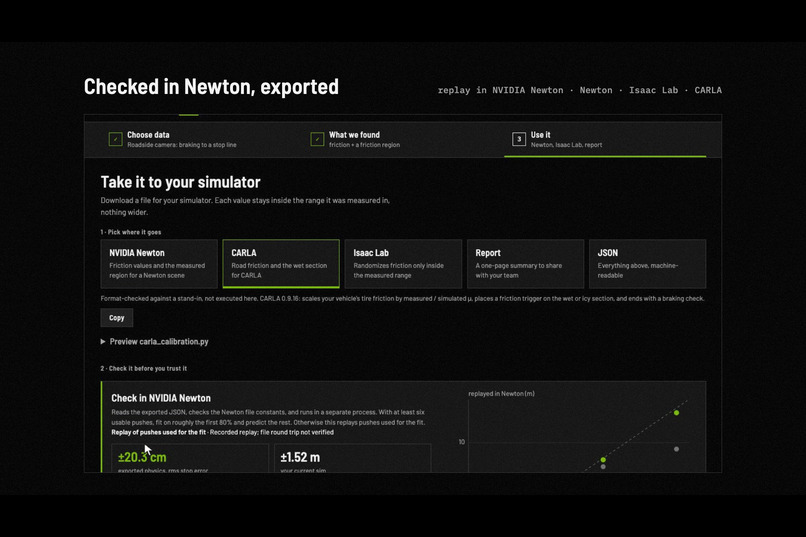
Task: Click the replay in NVIDIA Newton caption text
Action: click(x=580, y=90)
